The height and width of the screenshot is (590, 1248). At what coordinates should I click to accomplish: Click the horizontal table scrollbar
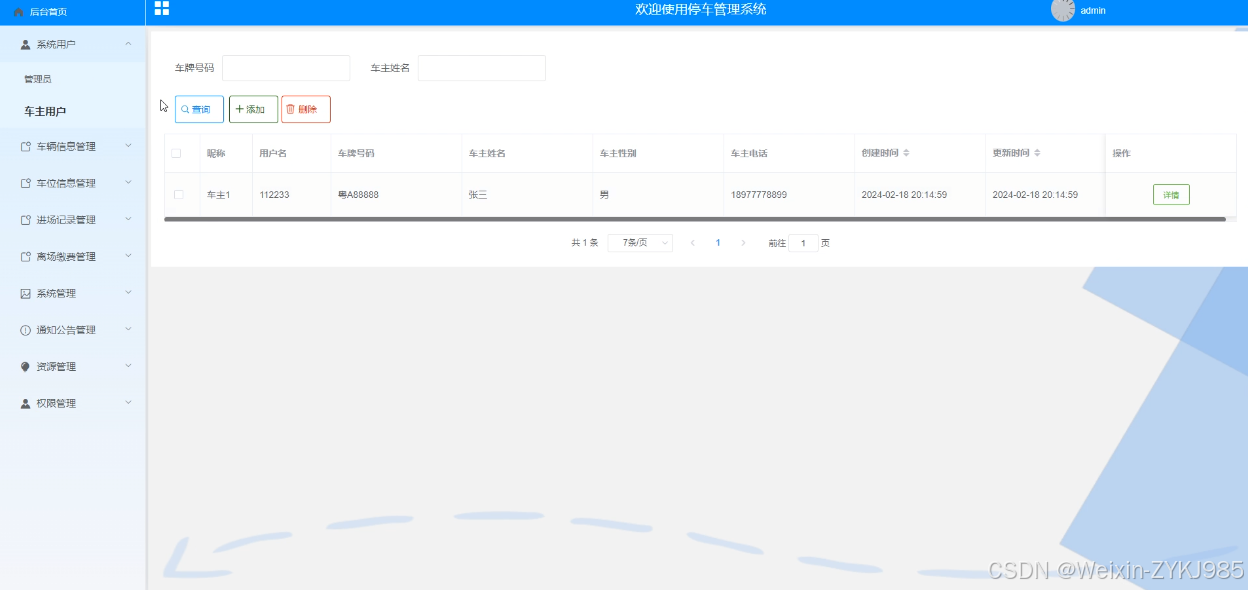(x=694, y=218)
